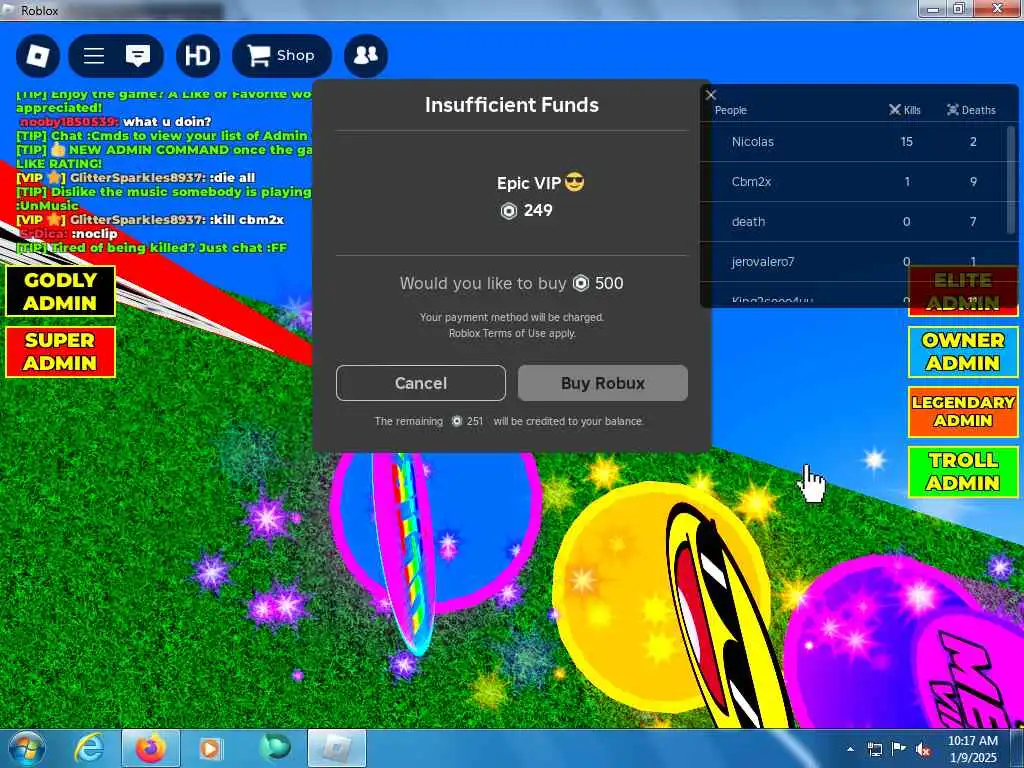Click the OWNER ADMIN button
This screenshot has height=768, width=1024.
tap(963, 352)
